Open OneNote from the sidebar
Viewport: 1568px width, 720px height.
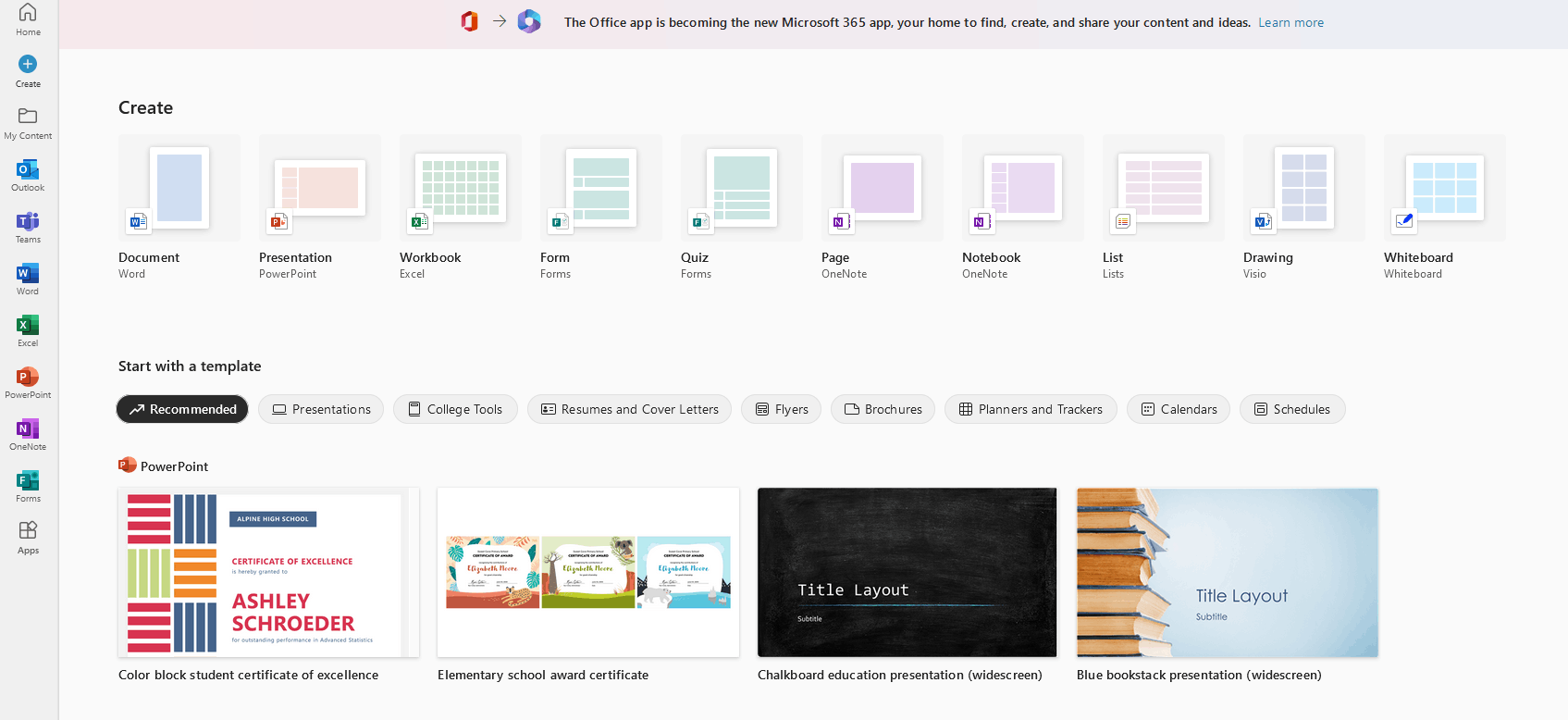[28, 434]
